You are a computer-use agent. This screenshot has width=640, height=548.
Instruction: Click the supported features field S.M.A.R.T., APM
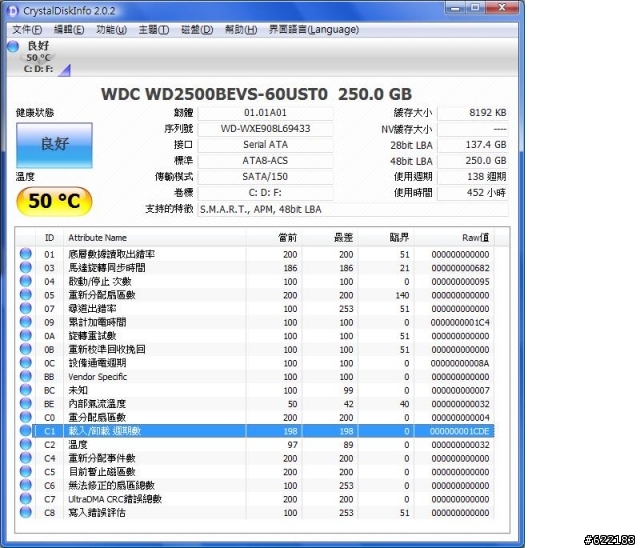click(353, 209)
